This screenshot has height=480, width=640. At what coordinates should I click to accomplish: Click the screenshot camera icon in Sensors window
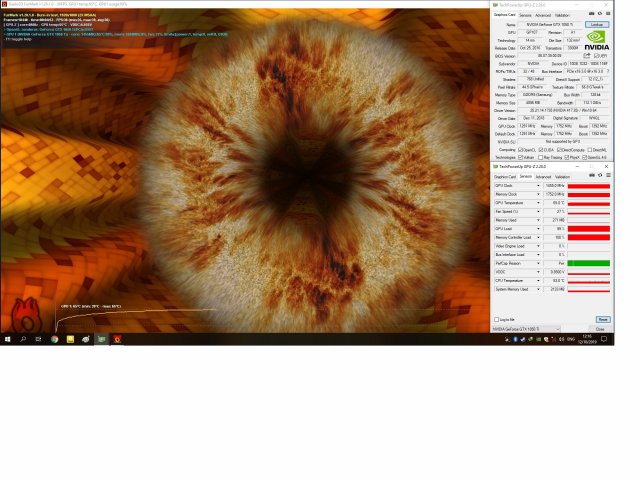[x=591, y=176]
